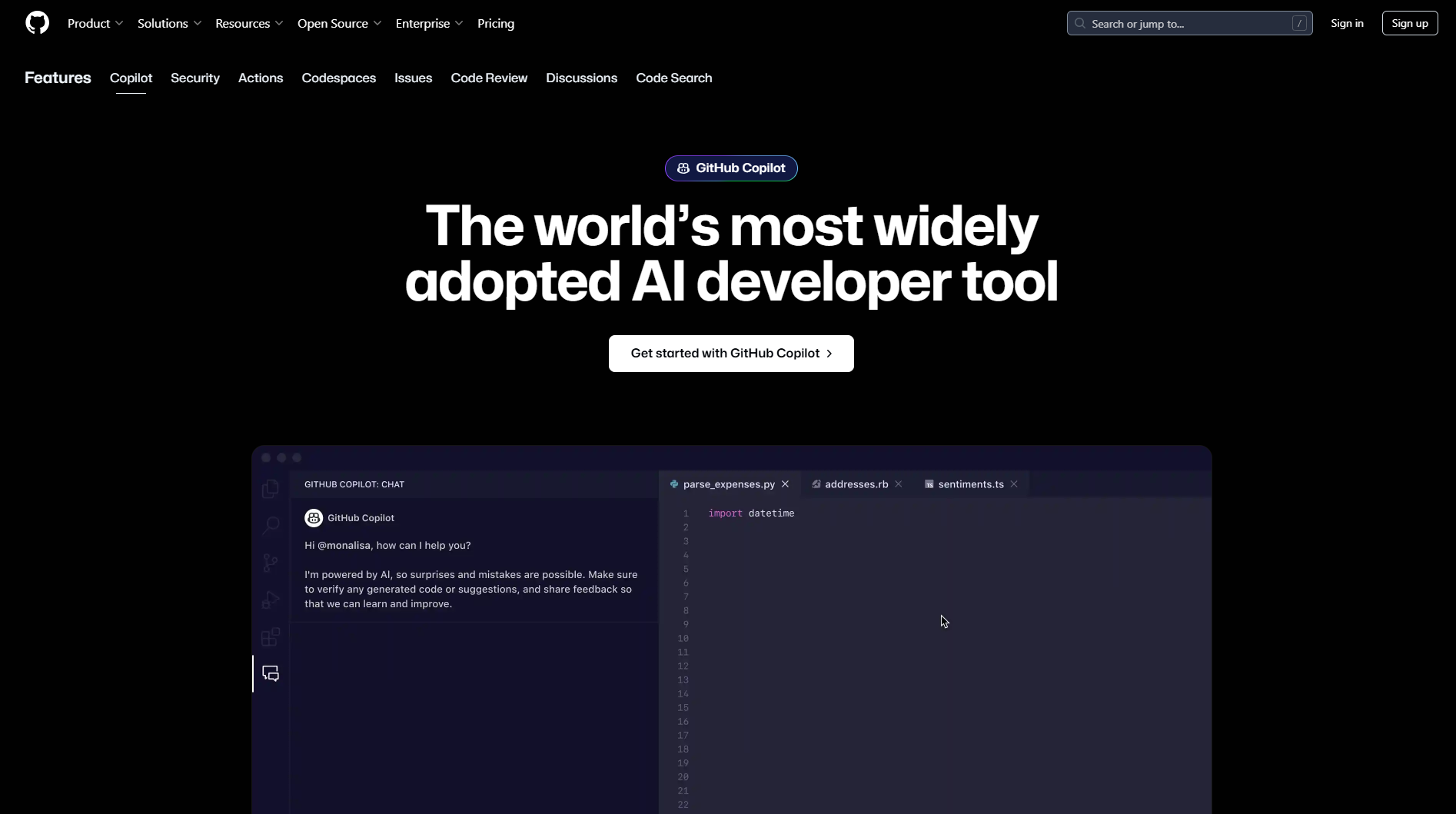The height and width of the screenshot is (814, 1456).
Task: Select the addresses.rb editor tab
Action: coord(856,484)
